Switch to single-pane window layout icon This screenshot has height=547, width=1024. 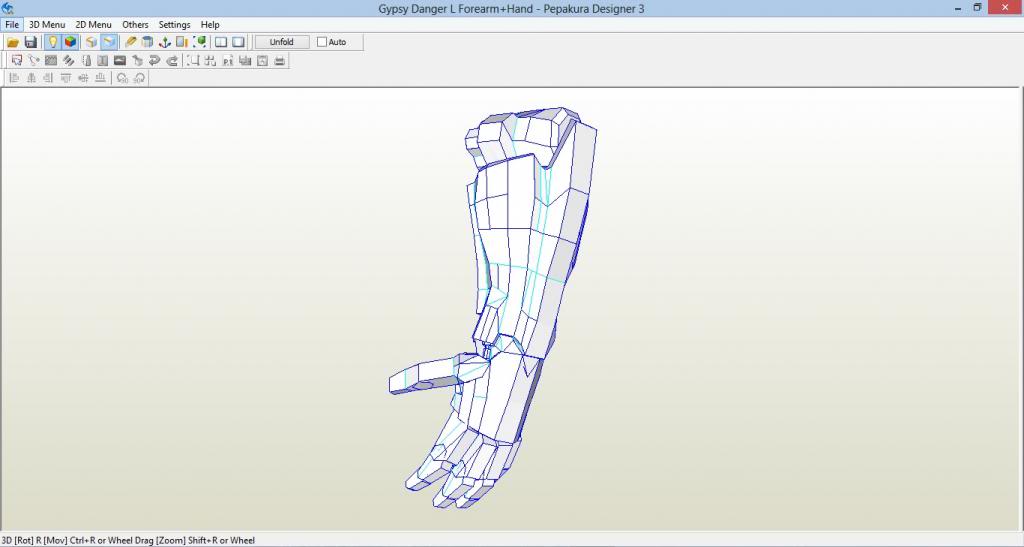pyautogui.click(x=239, y=42)
